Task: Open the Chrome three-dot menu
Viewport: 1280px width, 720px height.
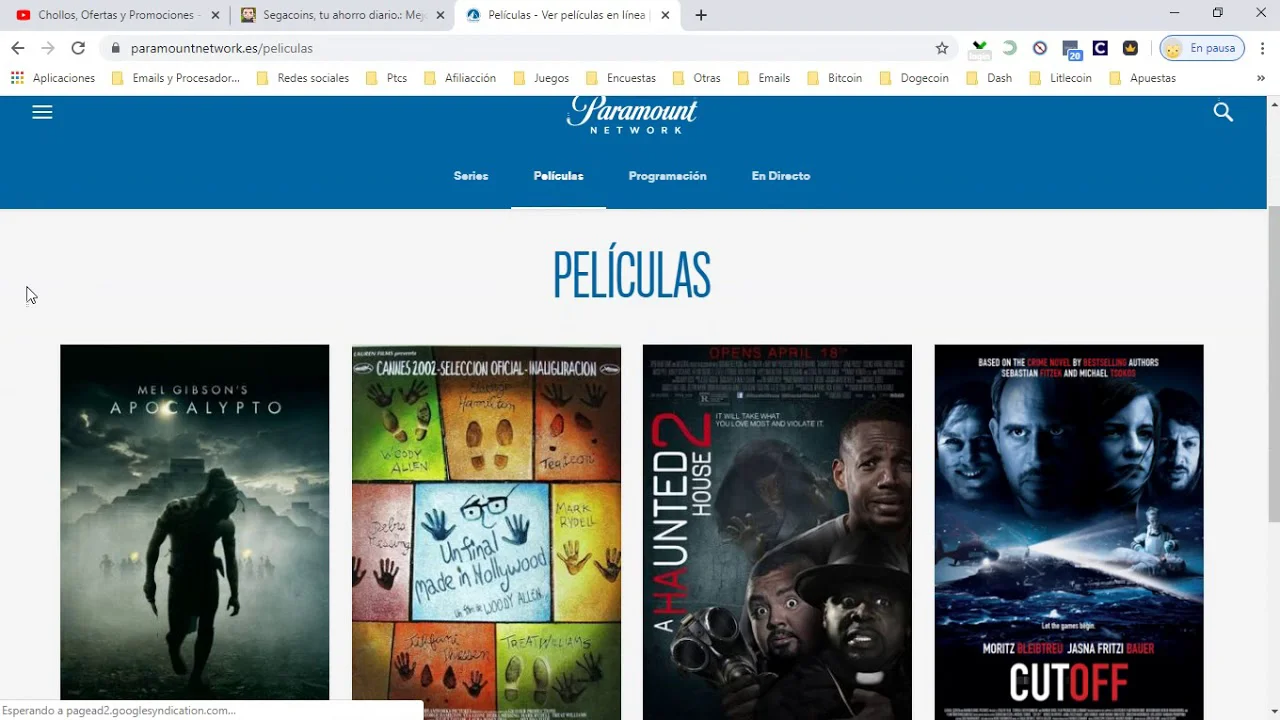Action: pos(1262,48)
